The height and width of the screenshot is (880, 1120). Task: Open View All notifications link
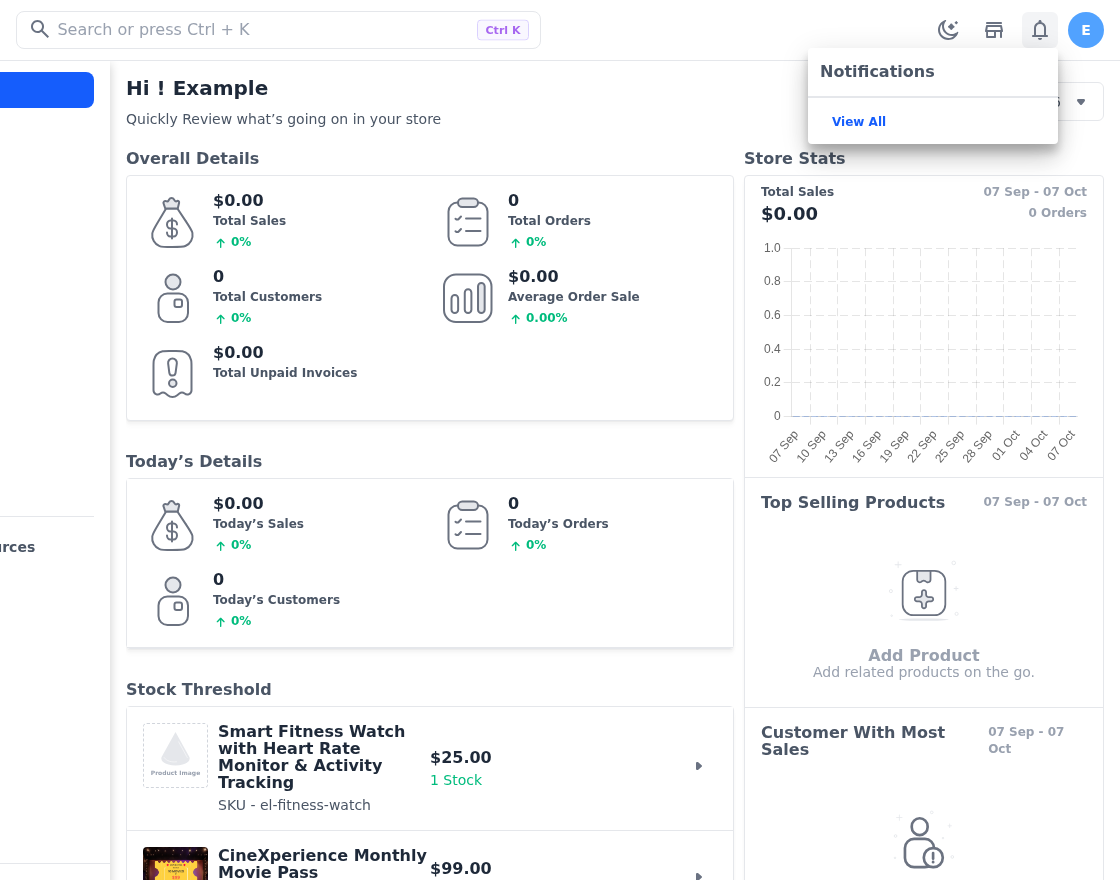point(859,121)
